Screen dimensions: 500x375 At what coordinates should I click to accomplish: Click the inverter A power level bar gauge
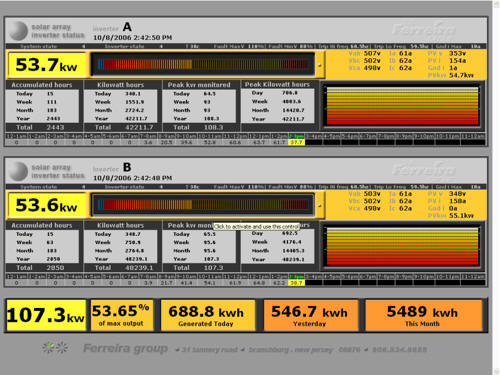click(x=203, y=64)
